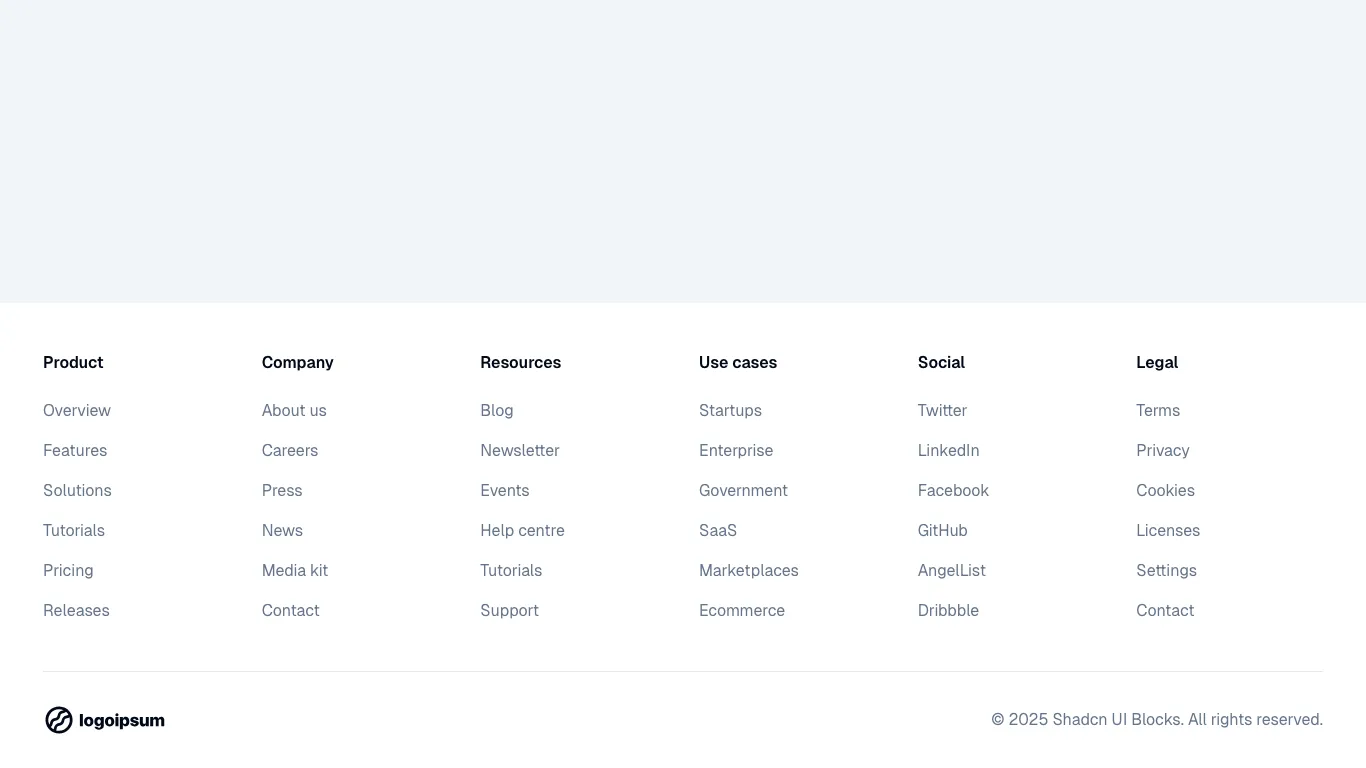The image size is (1366, 768).
Task: Select Startups under Use cases
Action: coord(730,410)
